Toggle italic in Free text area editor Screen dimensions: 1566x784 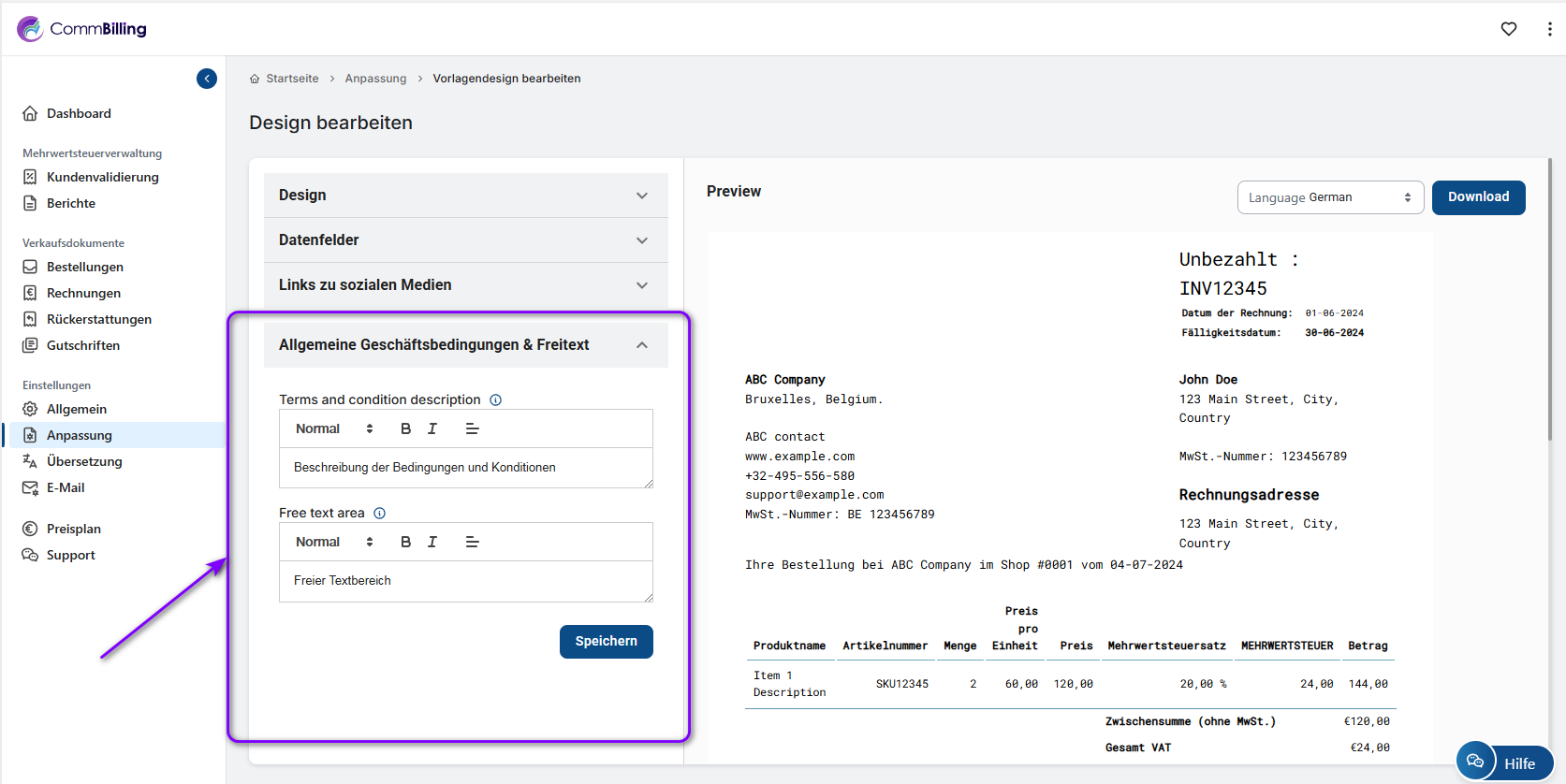point(432,542)
